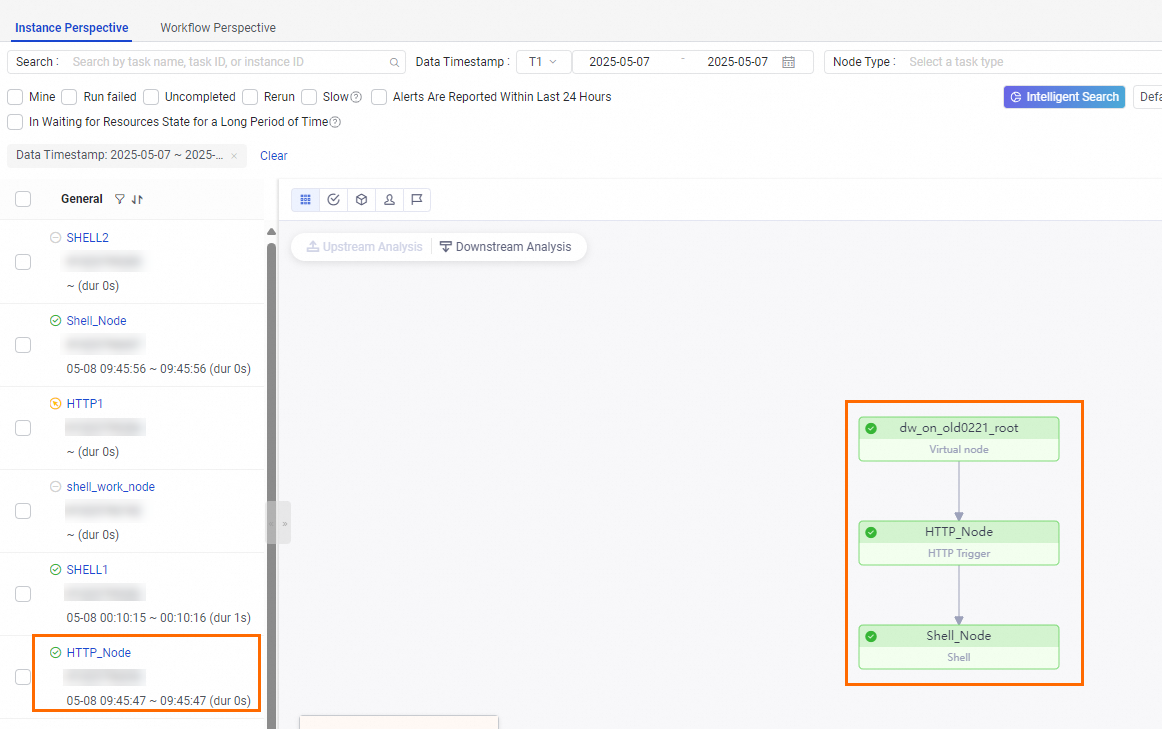Enable Waiting for Resources State checkbox
The width and height of the screenshot is (1162, 729).
tap(15, 122)
